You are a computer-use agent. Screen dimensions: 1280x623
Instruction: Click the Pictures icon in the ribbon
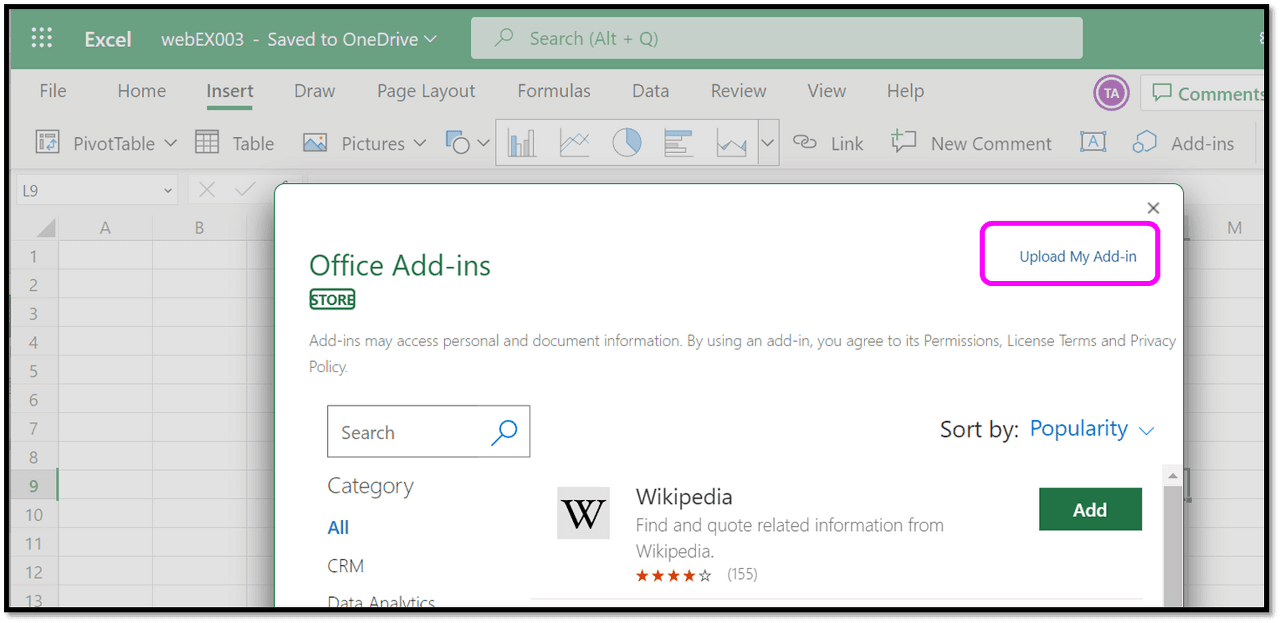point(315,143)
